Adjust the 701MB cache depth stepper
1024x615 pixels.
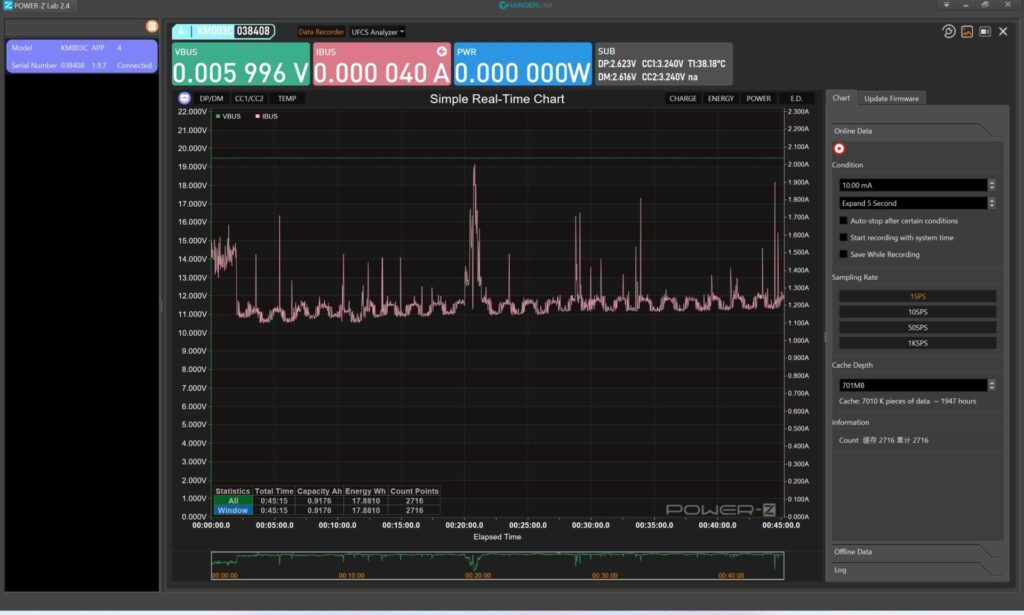[991, 385]
